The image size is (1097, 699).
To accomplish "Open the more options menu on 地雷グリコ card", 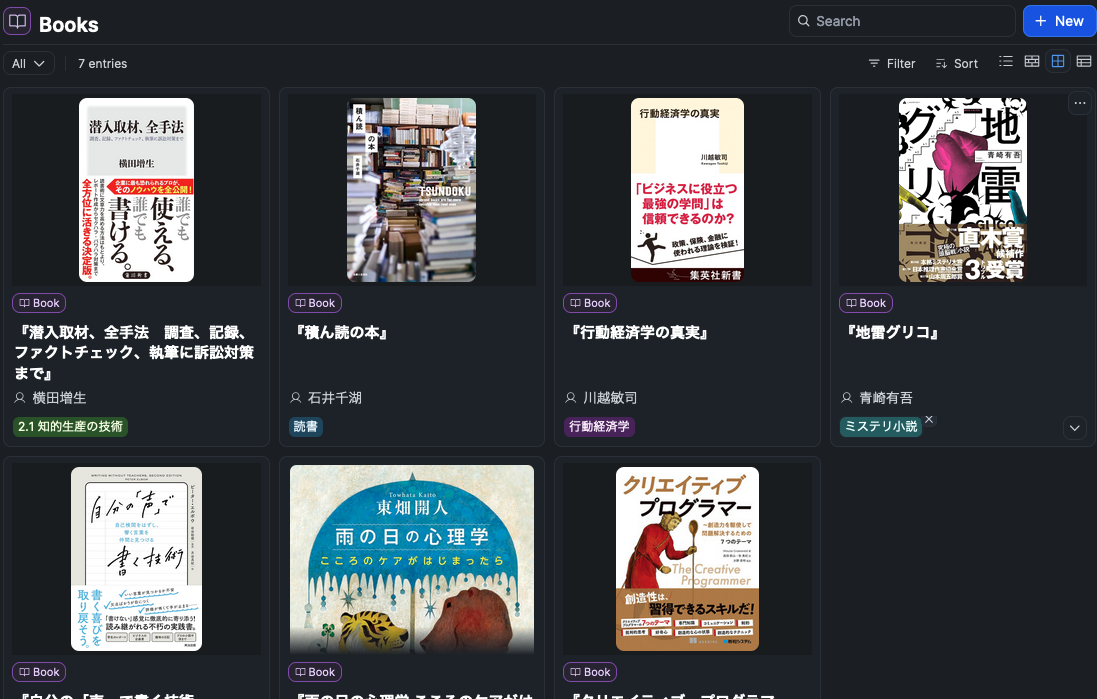I will [1080, 103].
